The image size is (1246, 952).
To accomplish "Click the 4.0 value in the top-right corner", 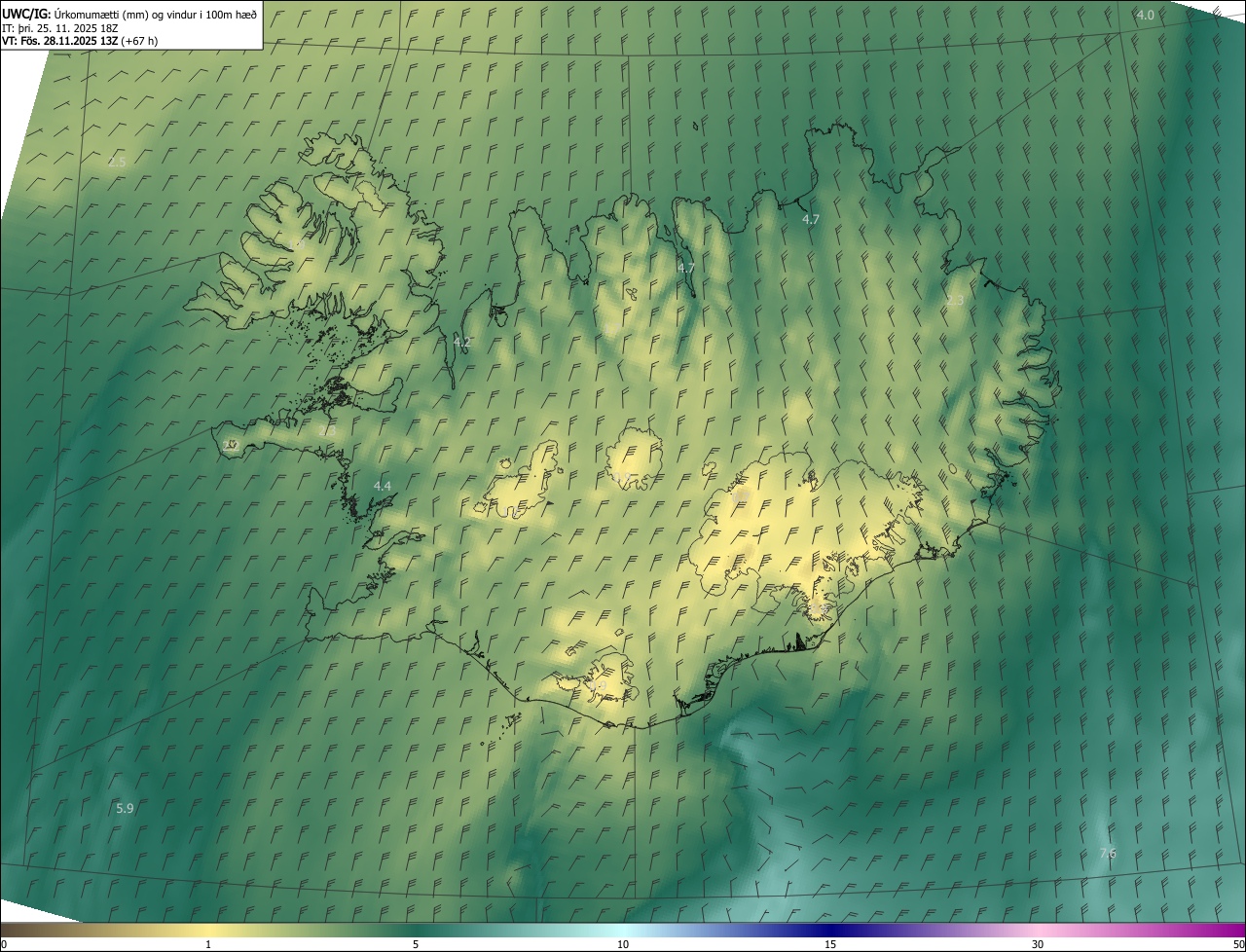I will click(1146, 15).
